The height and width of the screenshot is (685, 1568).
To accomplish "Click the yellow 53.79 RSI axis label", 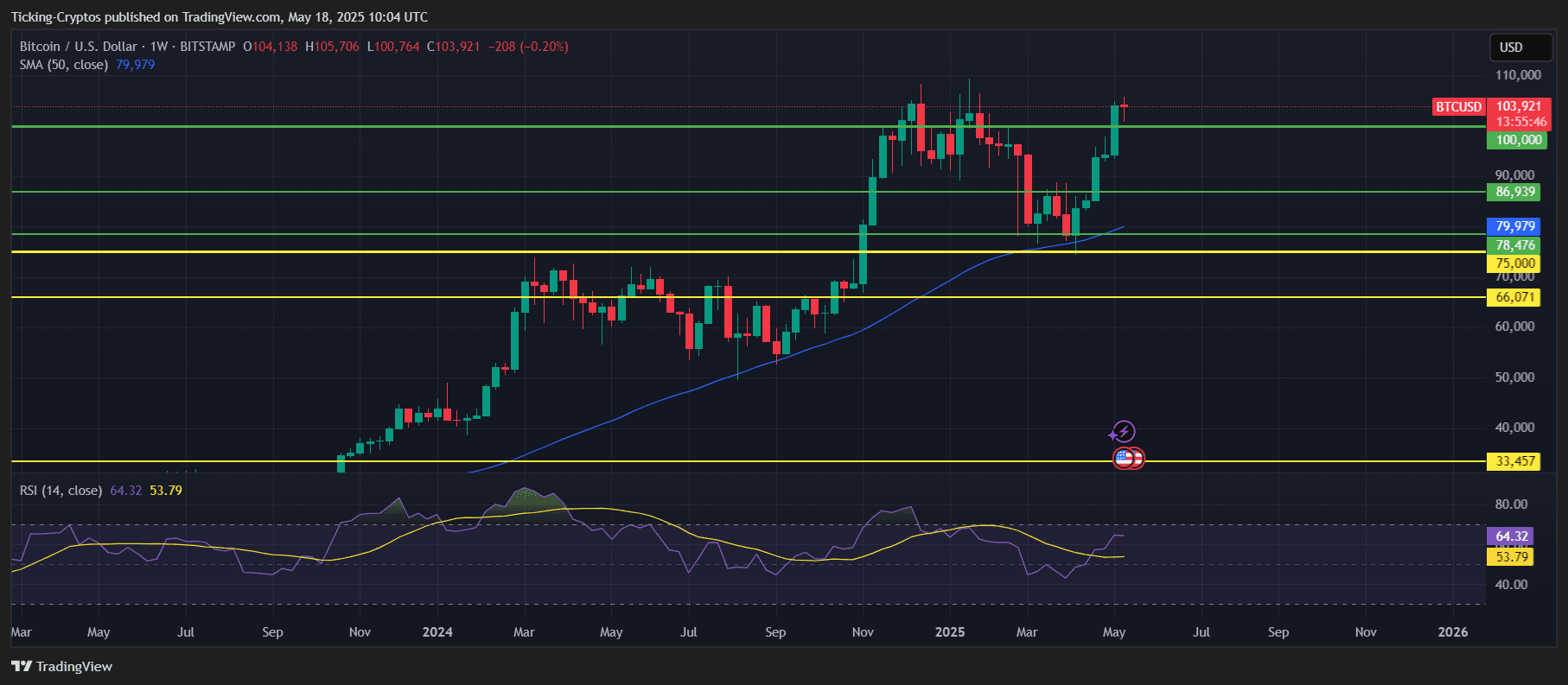I will coord(1511,557).
